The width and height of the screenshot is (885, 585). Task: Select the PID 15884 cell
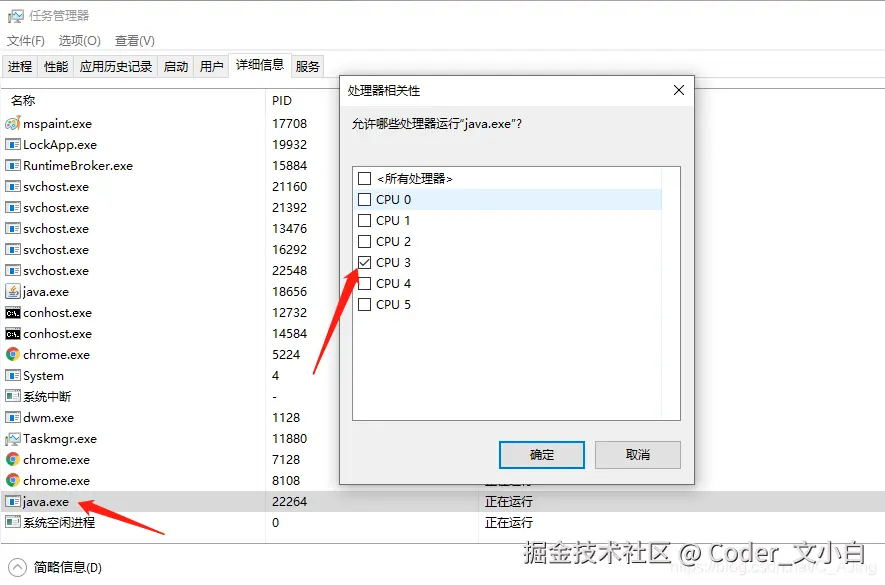tap(290, 165)
